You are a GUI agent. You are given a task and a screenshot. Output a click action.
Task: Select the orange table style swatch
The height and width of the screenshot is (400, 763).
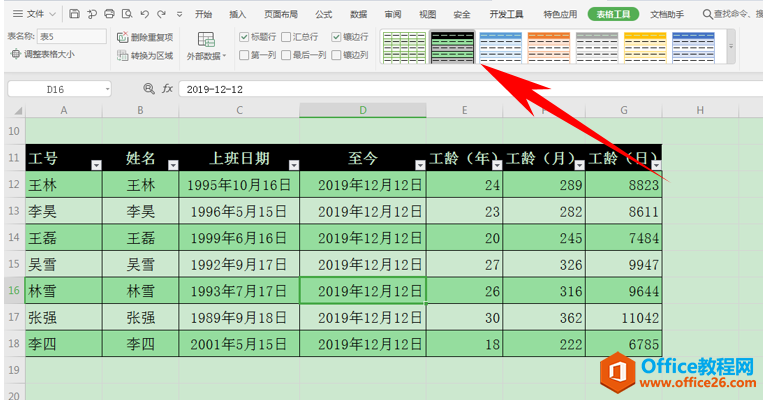549,46
